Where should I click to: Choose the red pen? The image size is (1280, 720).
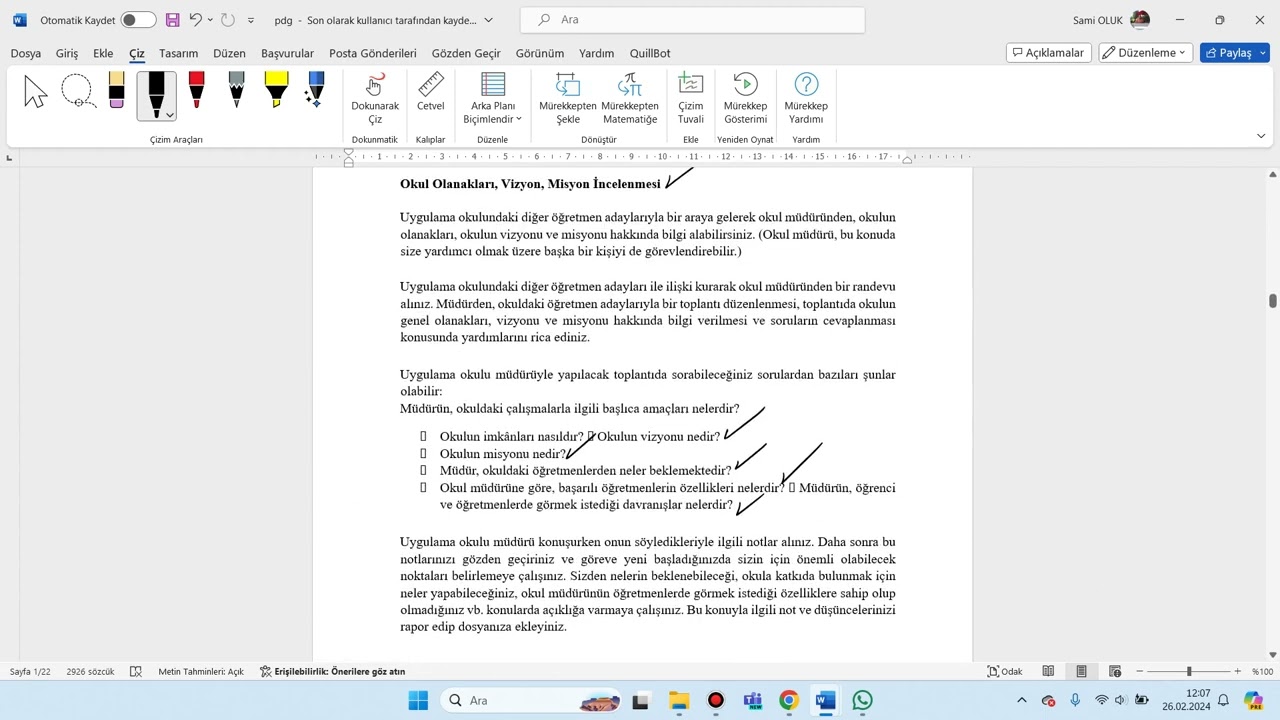(x=196, y=91)
